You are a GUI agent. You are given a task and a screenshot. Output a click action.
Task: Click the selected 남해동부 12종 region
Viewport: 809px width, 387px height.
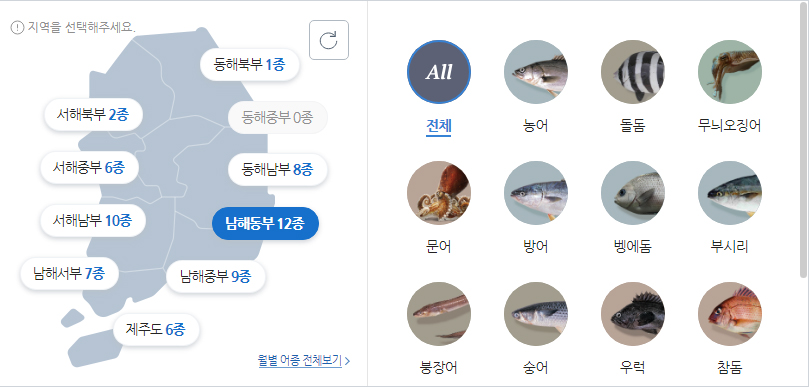[x=265, y=223]
